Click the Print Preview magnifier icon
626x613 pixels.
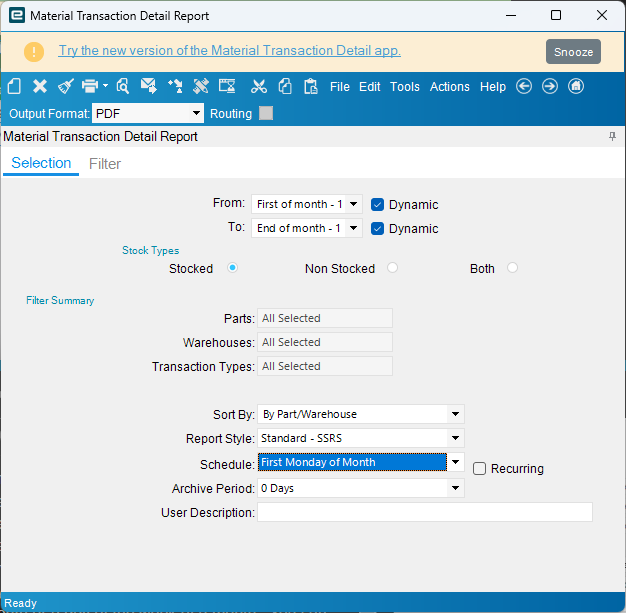(x=123, y=86)
